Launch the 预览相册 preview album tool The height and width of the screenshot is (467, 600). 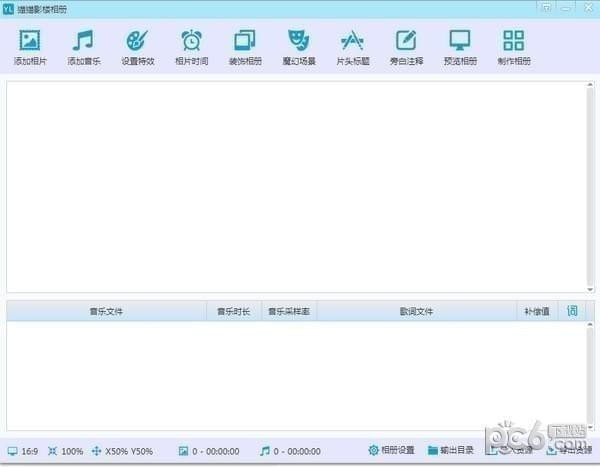point(460,47)
